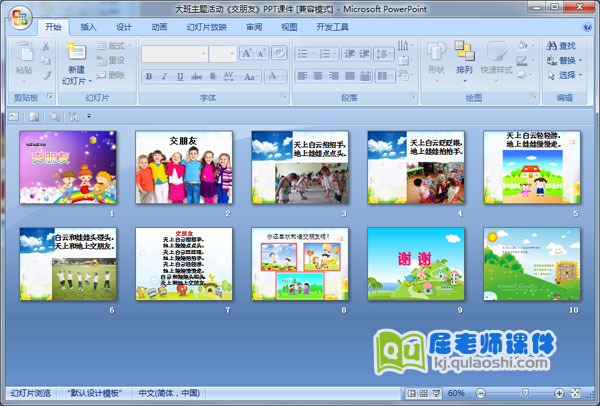Switch to the 幻灯片放映 tab
600x406 pixels.
pos(207,27)
